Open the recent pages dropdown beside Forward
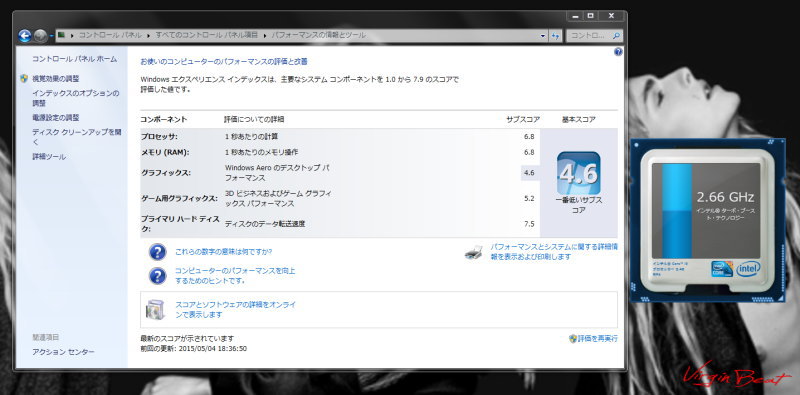Image resolution: width=800 pixels, height=395 pixels. tap(52, 36)
